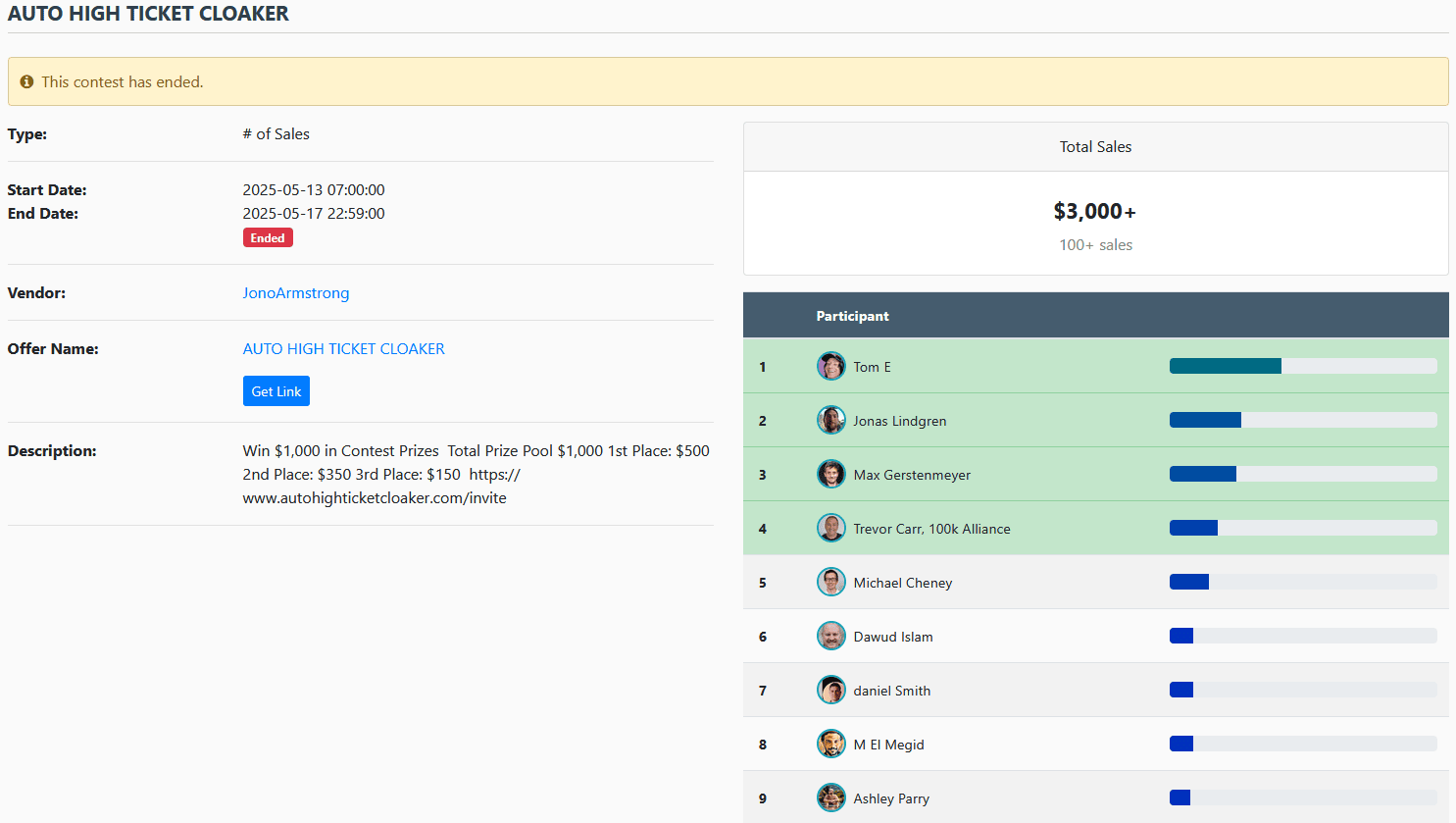Click M El Megid's avatar
Viewport: 1456px width, 823px height.
[830, 745]
